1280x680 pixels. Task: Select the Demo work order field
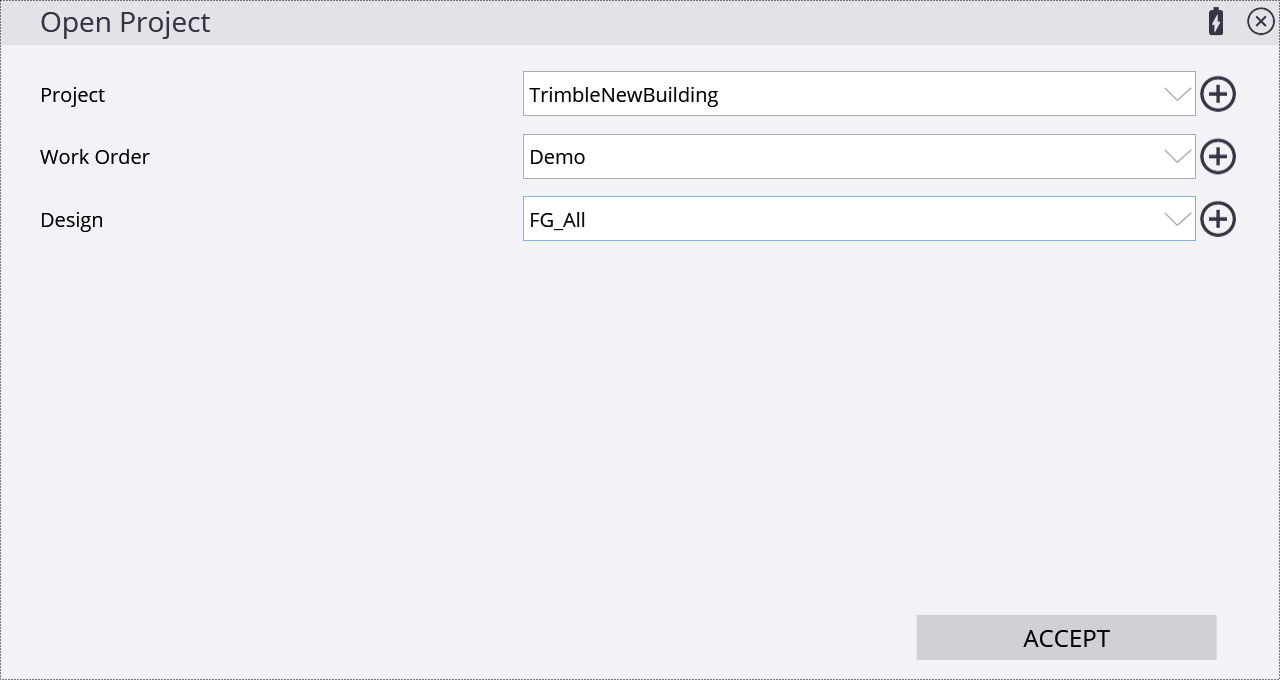point(859,157)
